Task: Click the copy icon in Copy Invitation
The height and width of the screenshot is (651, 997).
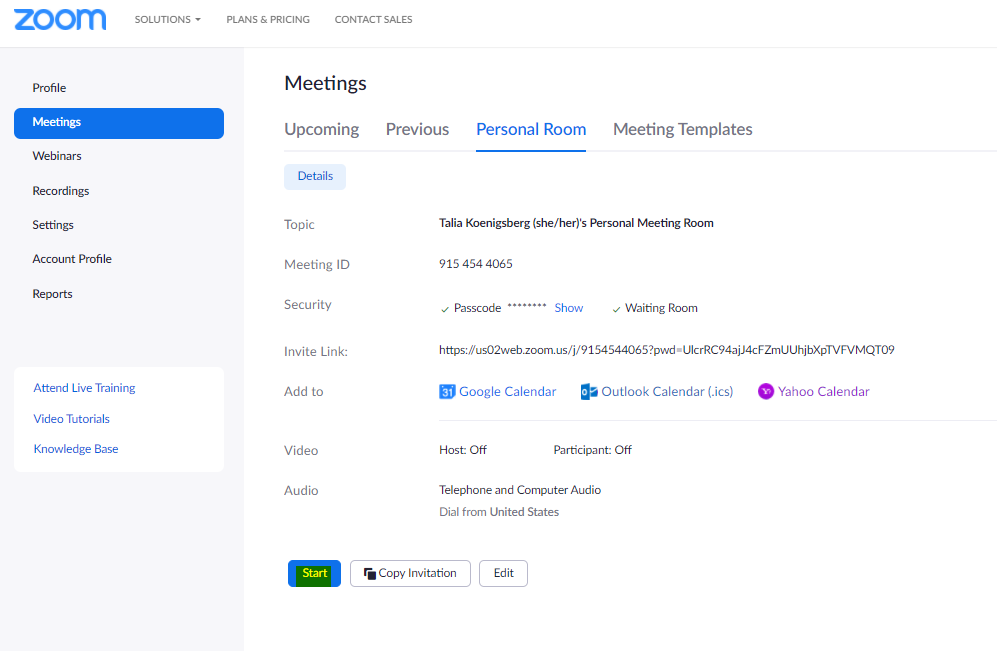Action: [369, 574]
